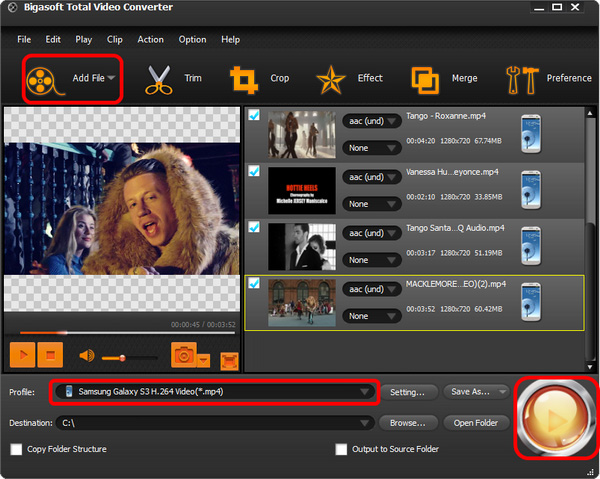Enable Copy Folder Structure checkbox

[16, 449]
